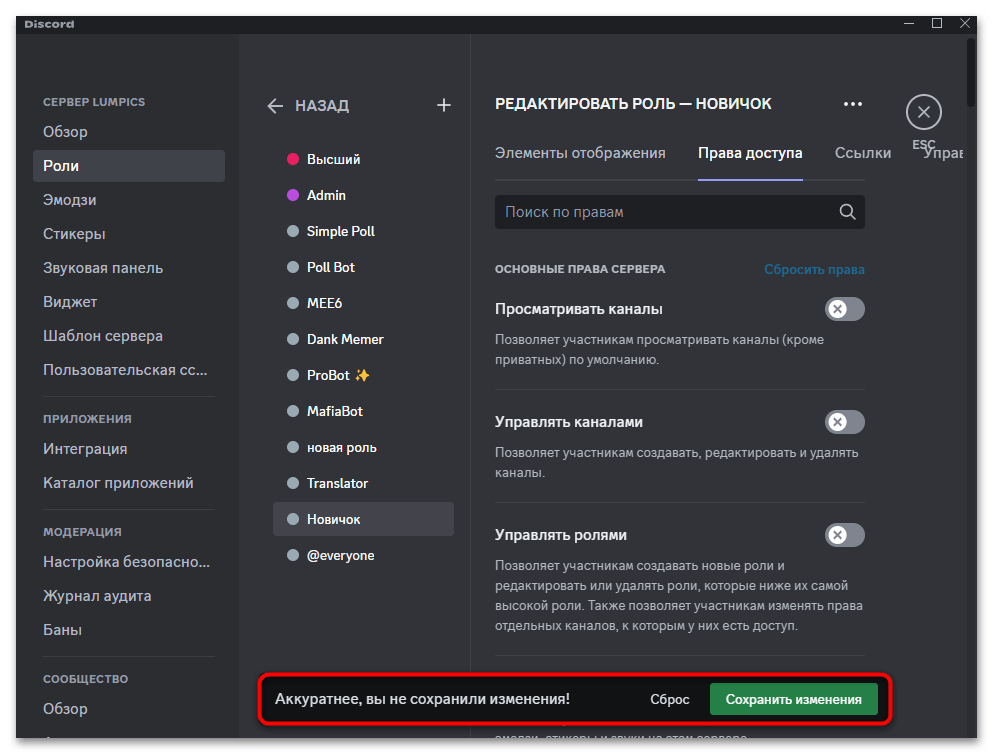Select the @everyone role in list
The image size is (993, 754).
tap(340, 555)
